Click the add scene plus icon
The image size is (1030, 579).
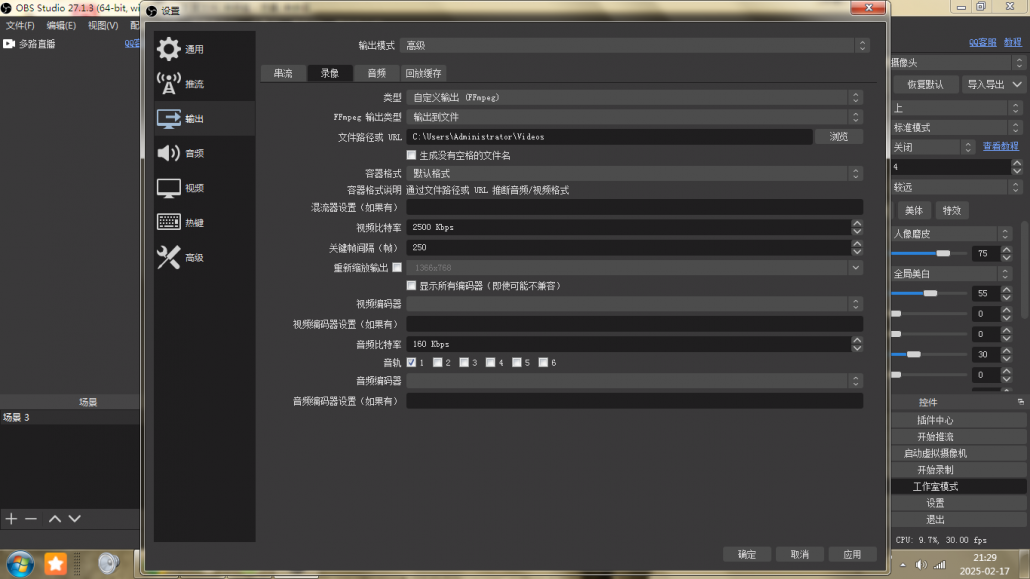pyautogui.click(x=11, y=519)
